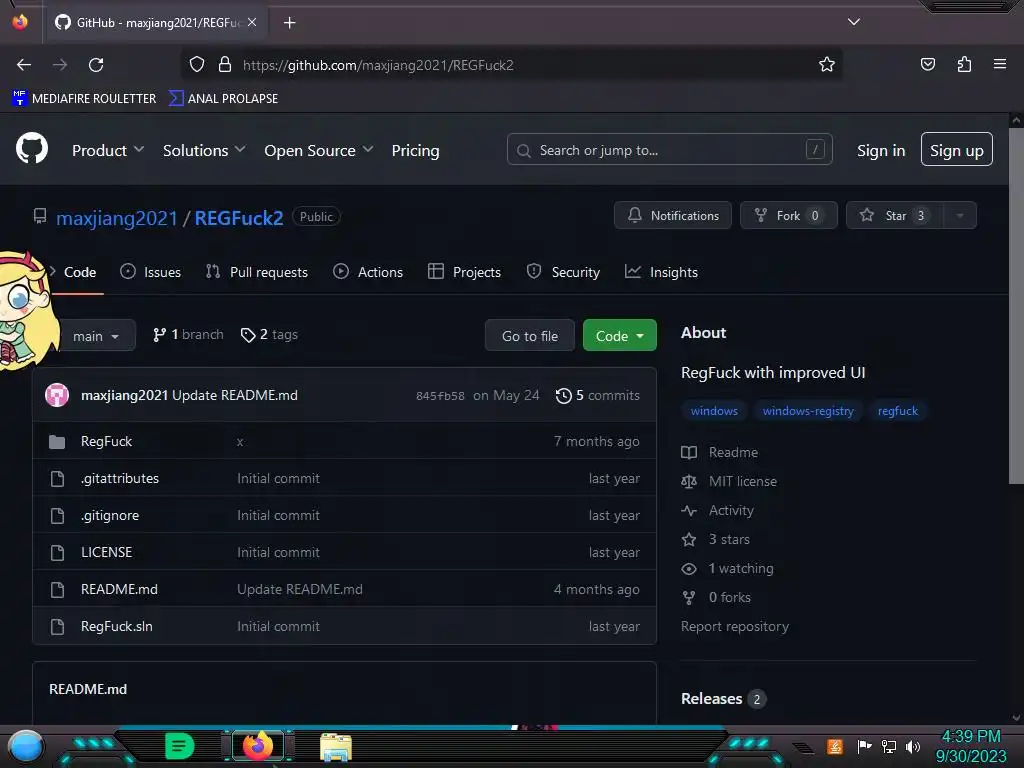Open the maxjiang2021 owner profile link

tap(116, 218)
